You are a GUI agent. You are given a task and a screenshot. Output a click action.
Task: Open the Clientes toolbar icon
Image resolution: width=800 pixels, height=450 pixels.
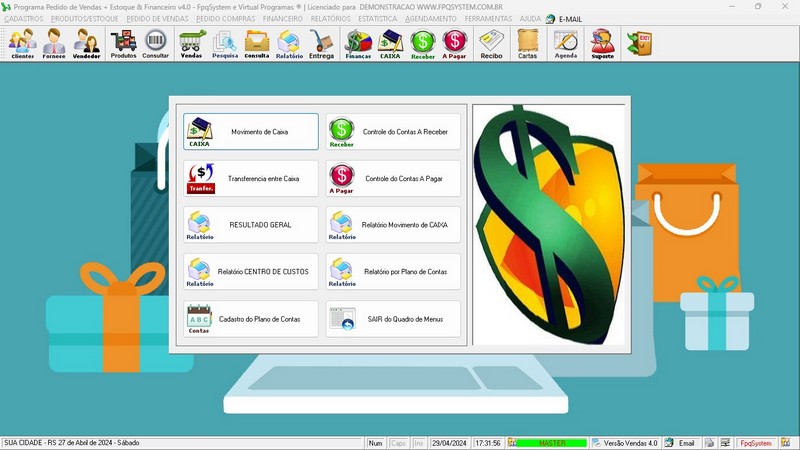coord(22,44)
